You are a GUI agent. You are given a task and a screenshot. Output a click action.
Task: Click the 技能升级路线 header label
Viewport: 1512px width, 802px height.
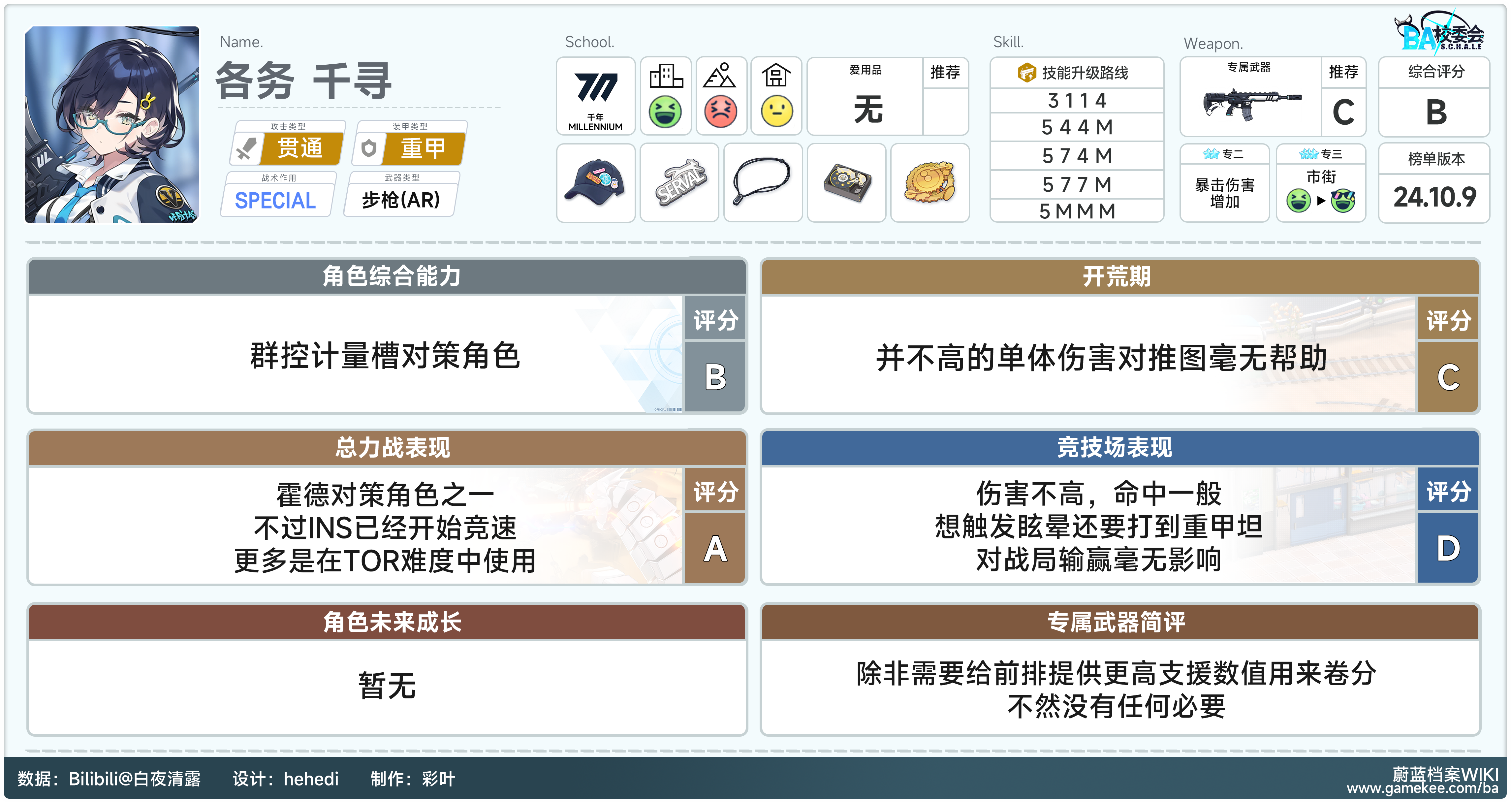click(1085, 73)
